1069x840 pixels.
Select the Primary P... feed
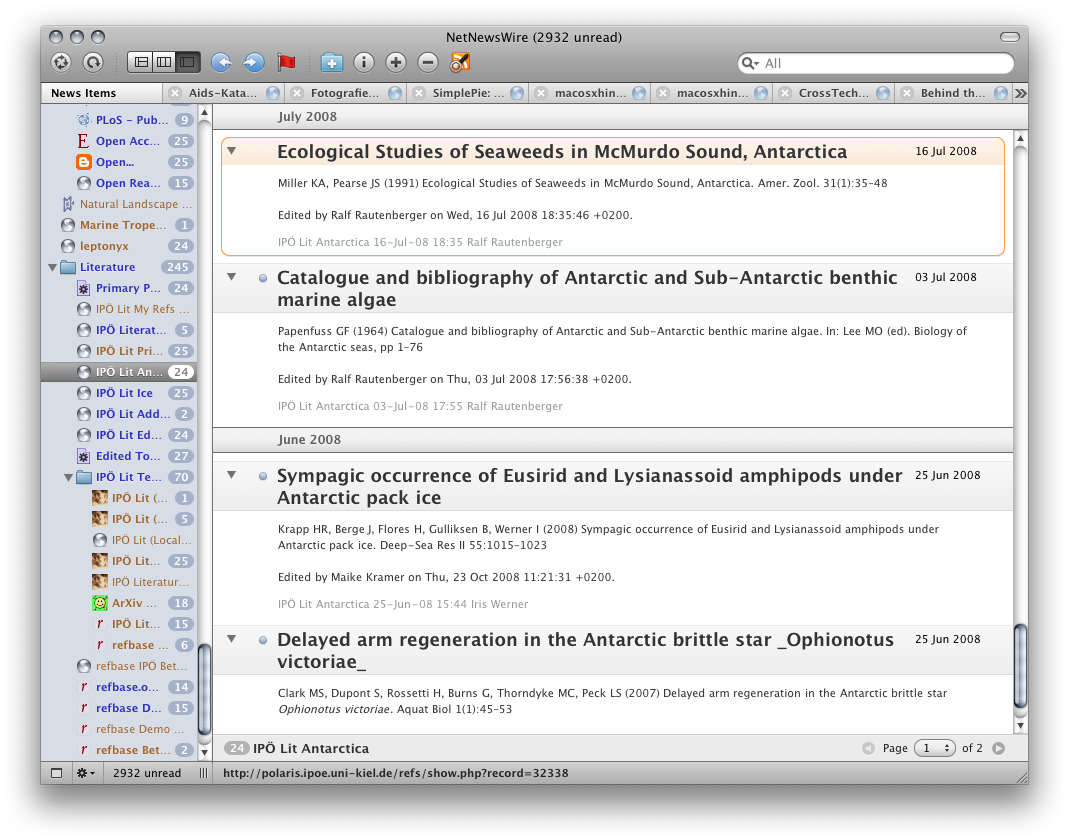pos(119,288)
